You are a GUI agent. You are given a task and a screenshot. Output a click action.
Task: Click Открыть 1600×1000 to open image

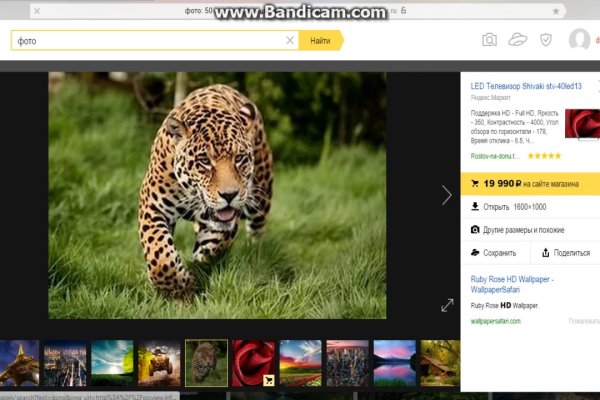point(515,207)
